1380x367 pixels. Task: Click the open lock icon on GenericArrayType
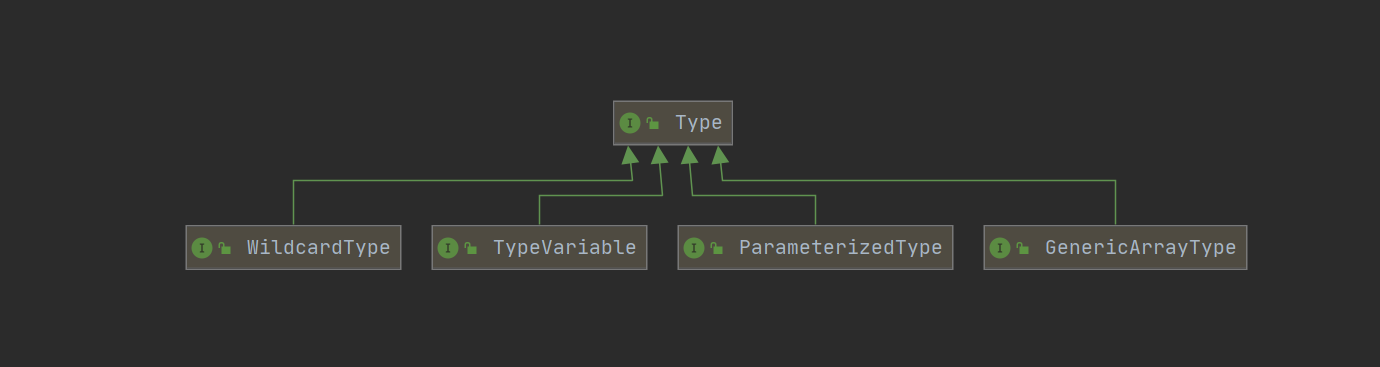click(1022, 248)
